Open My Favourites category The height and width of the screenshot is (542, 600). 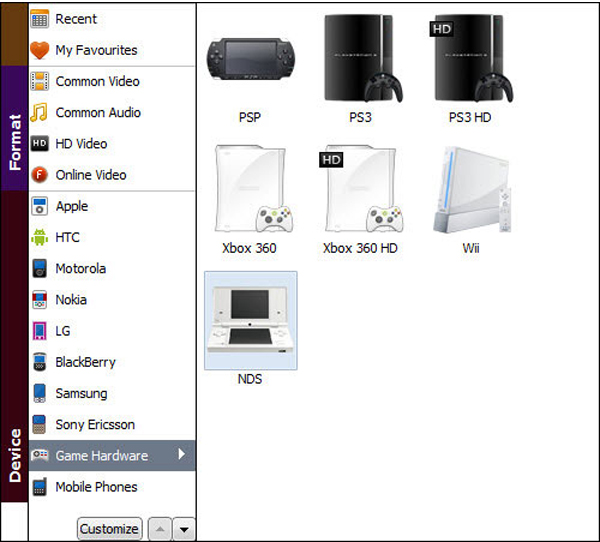(x=96, y=50)
